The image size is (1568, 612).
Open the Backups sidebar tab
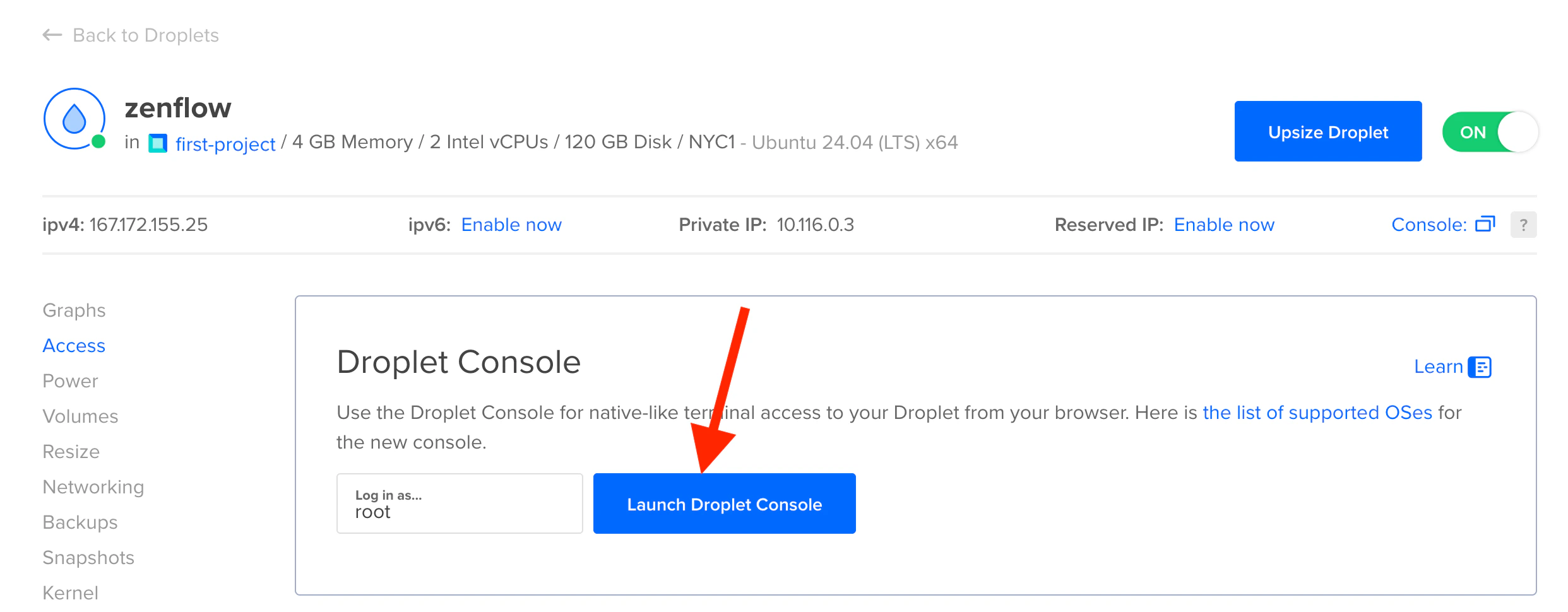pos(80,522)
